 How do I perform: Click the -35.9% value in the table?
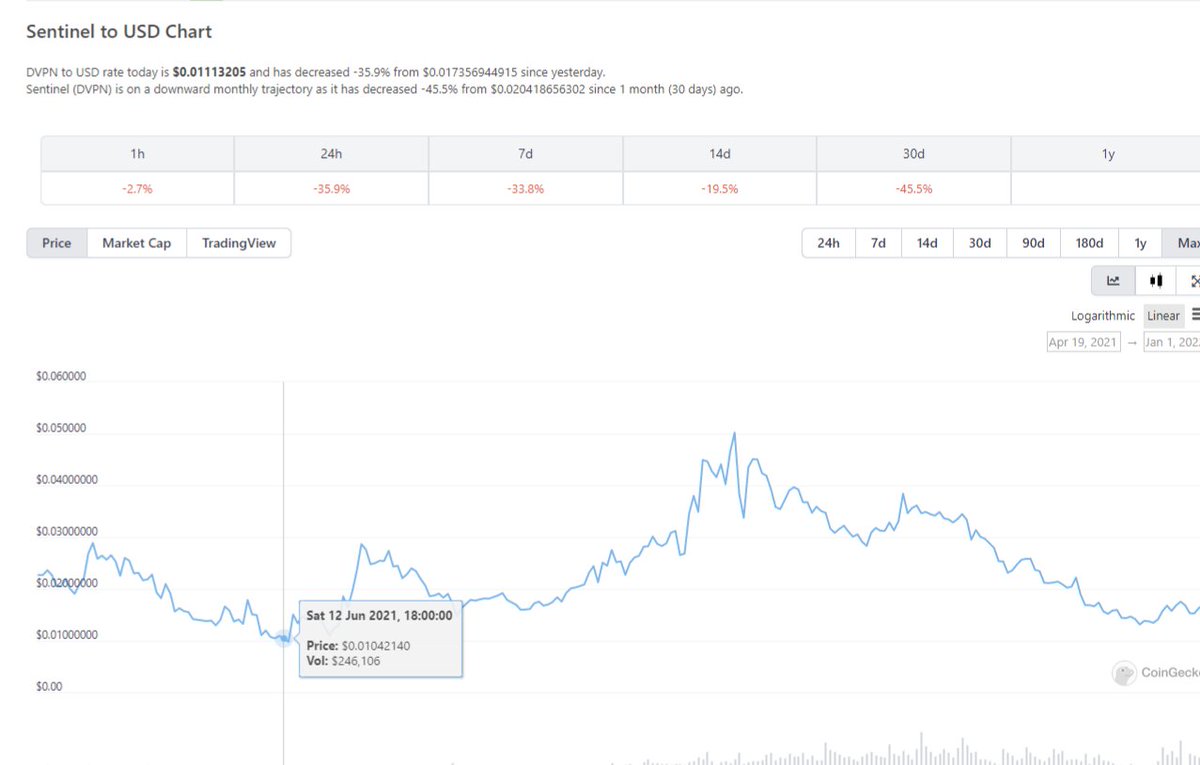point(331,188)
